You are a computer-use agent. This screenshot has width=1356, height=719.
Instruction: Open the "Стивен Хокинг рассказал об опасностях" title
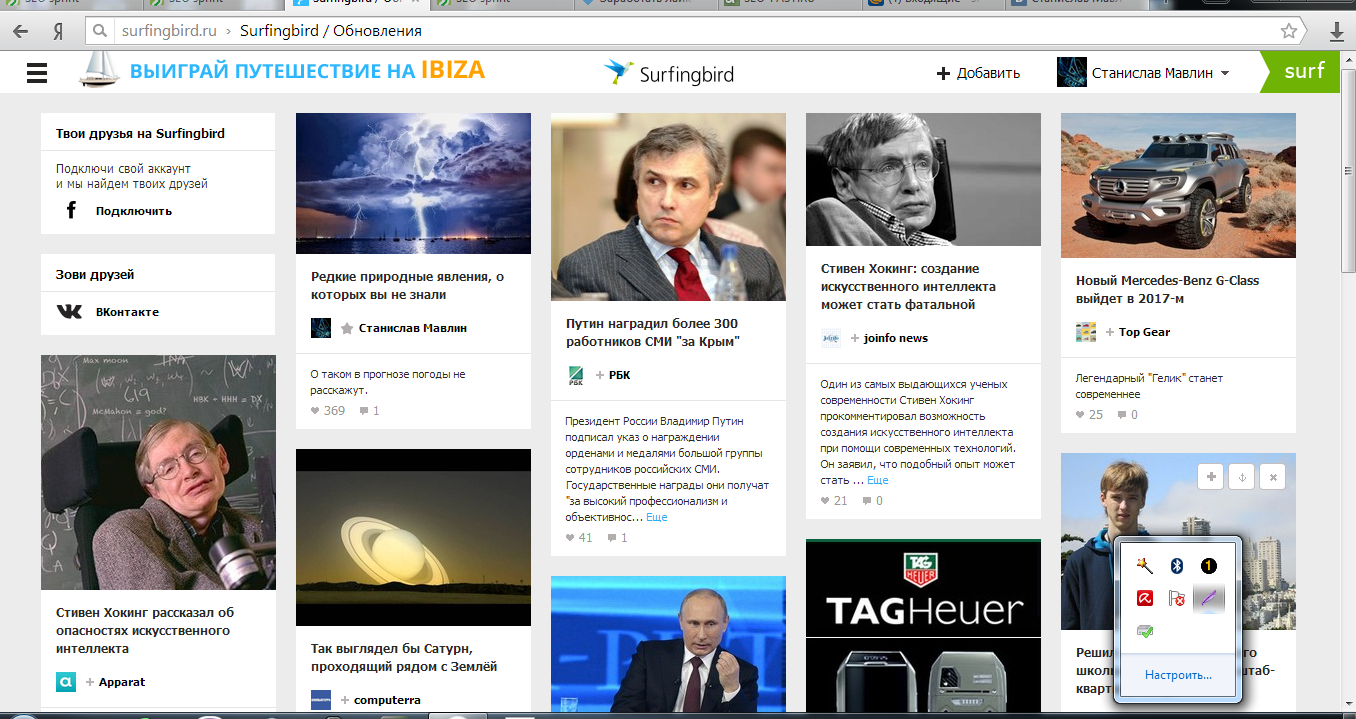(x=145, y=631)
